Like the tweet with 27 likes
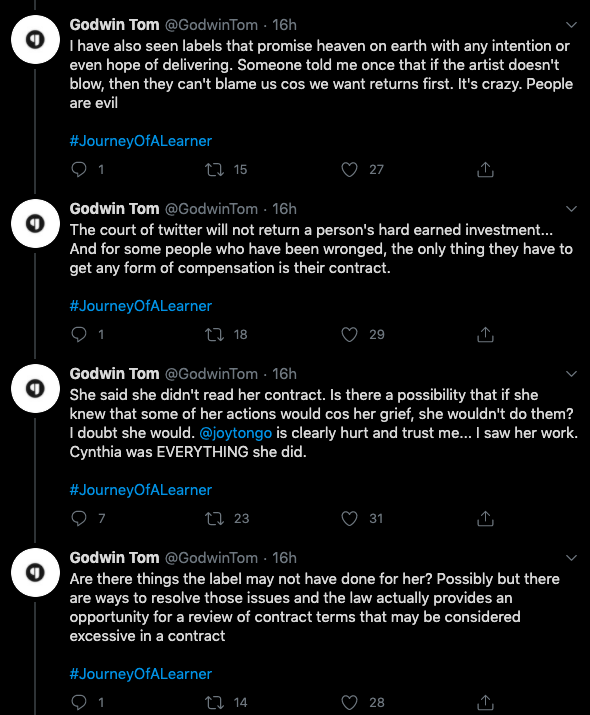Screen dimensions: 590x715 coord(349,170)
